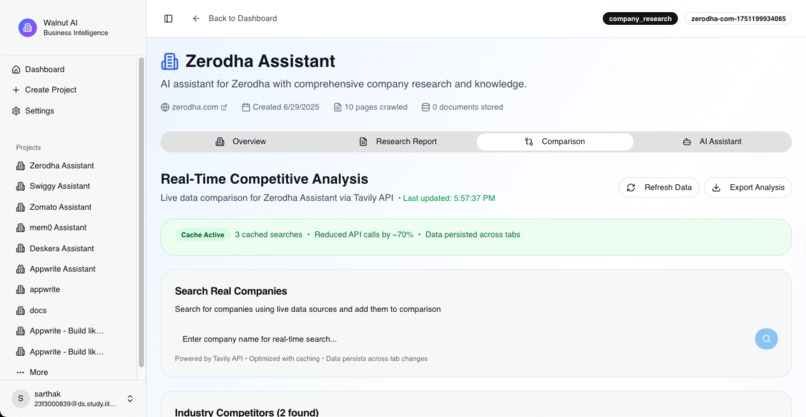Screen dimensions: 806x417
Task: Click the building icon beside Zerodha Assistant project
Action: pyautogui.click(x=21, y=166)
